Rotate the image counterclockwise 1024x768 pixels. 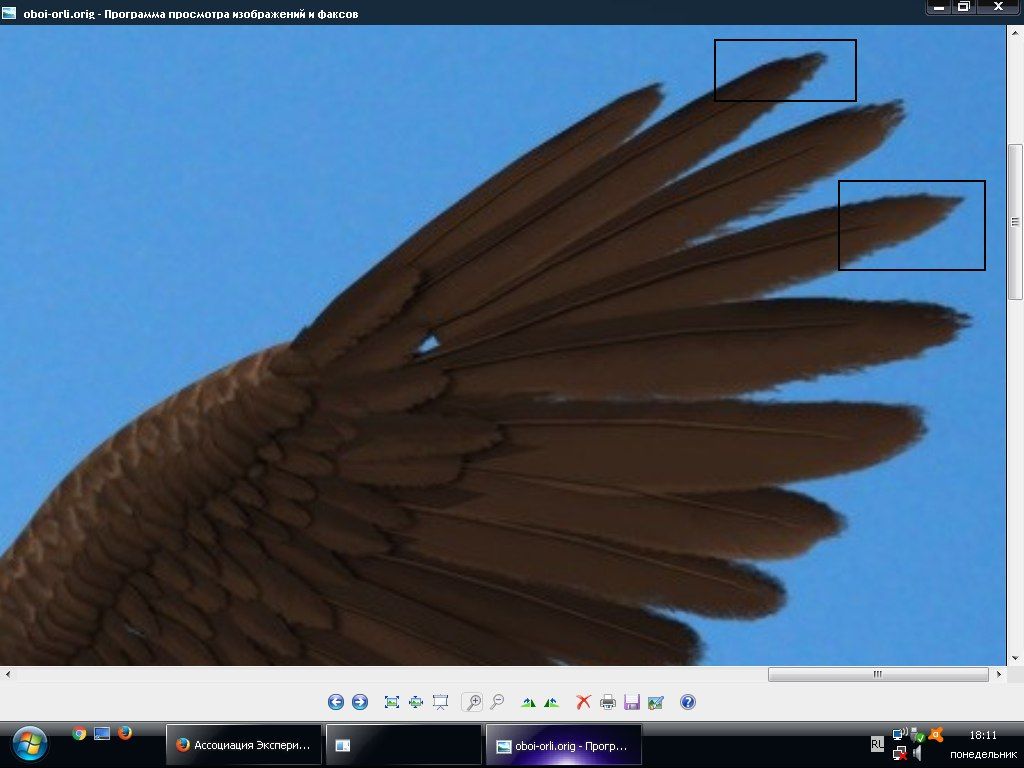pos(551,702)
